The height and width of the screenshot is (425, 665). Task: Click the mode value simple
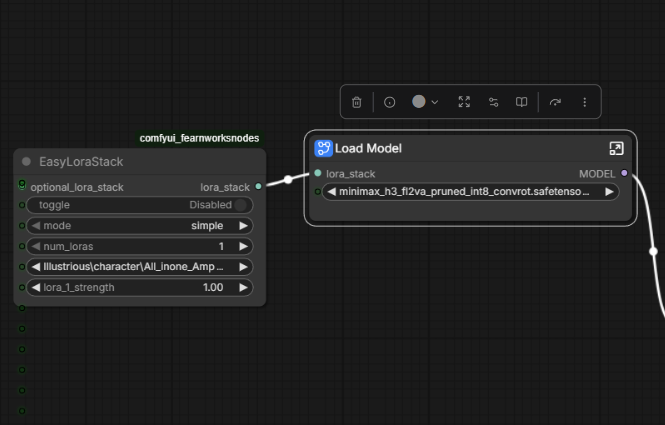click(207, 226)
